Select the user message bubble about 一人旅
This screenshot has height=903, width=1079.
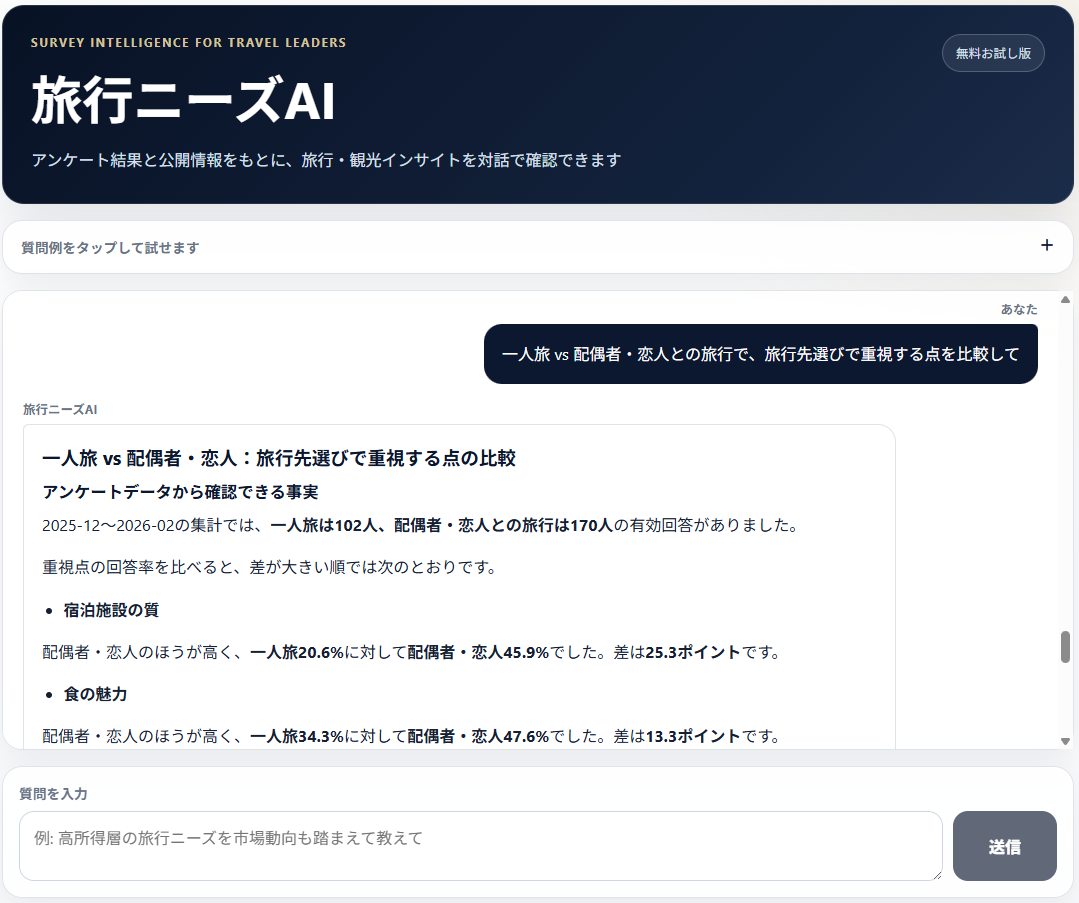(760, 354)
